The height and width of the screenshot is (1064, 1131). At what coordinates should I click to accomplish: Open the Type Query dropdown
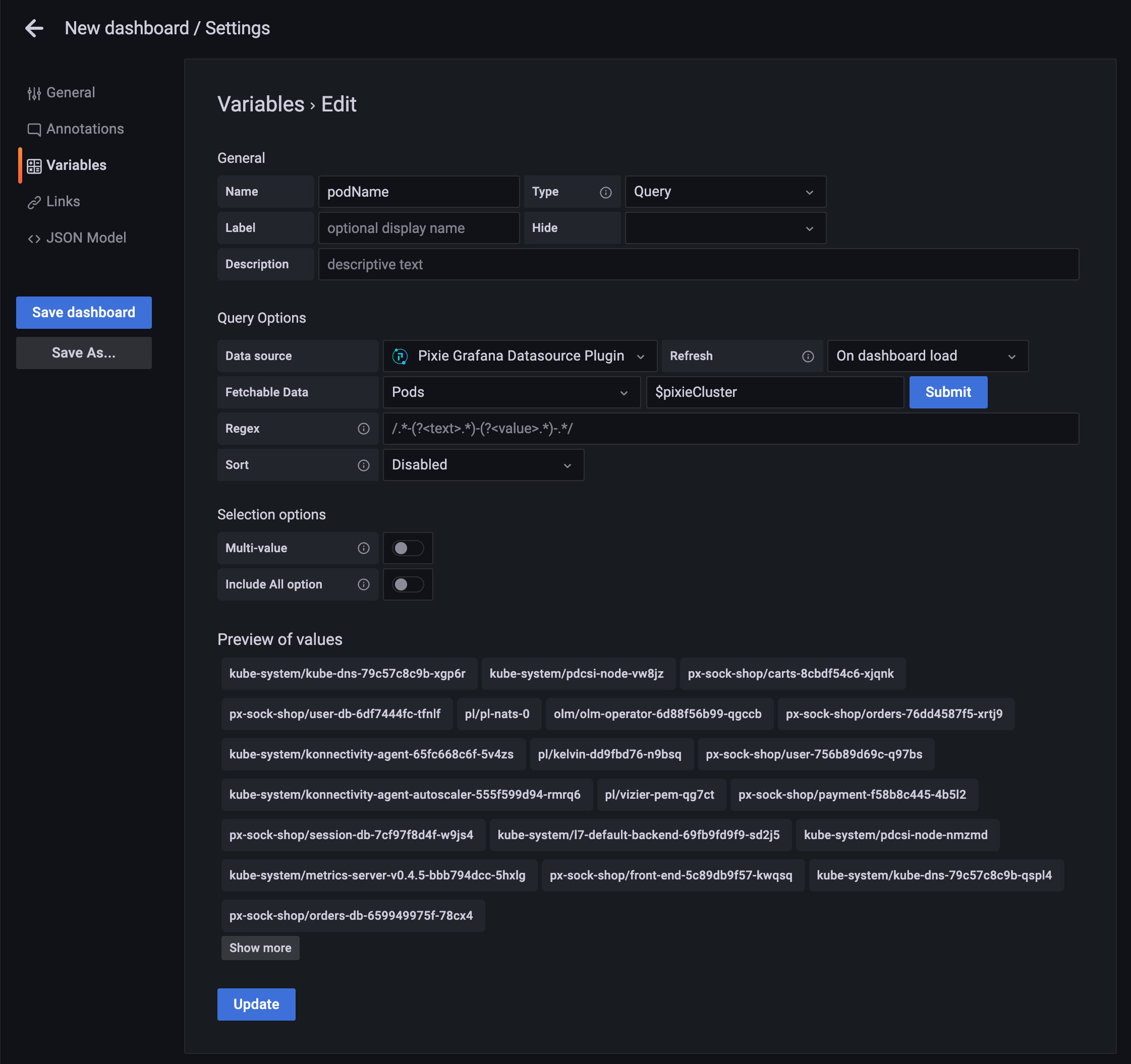pyautogui.click(x=725, y=192)
